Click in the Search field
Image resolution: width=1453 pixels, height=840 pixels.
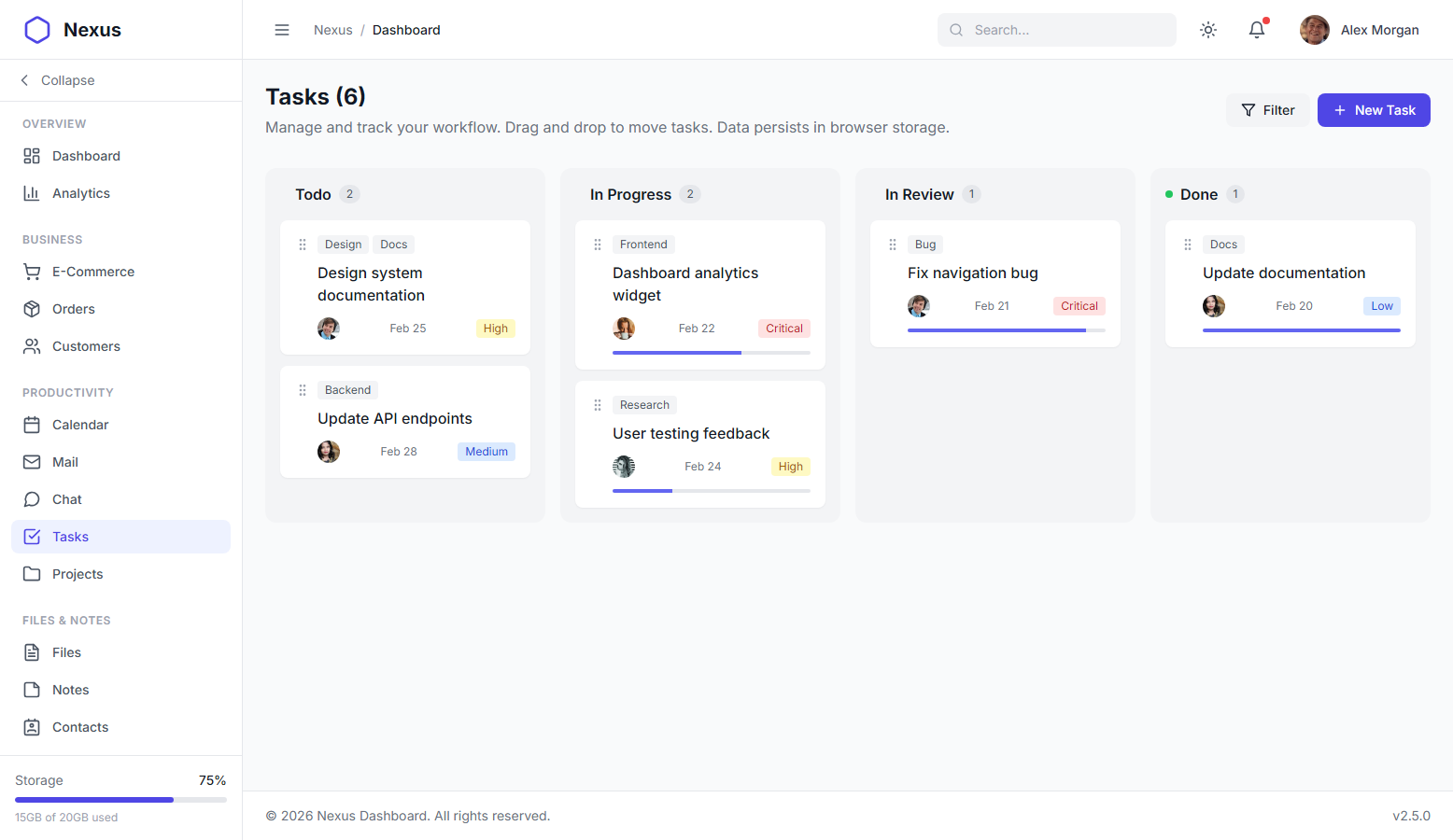coord(1057,30)
